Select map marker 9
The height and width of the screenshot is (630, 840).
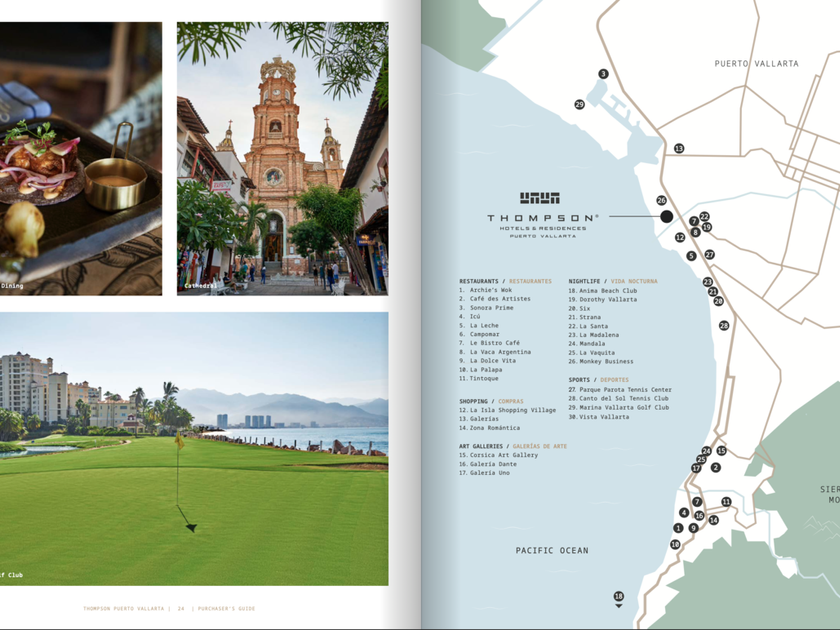click(693, 528)
